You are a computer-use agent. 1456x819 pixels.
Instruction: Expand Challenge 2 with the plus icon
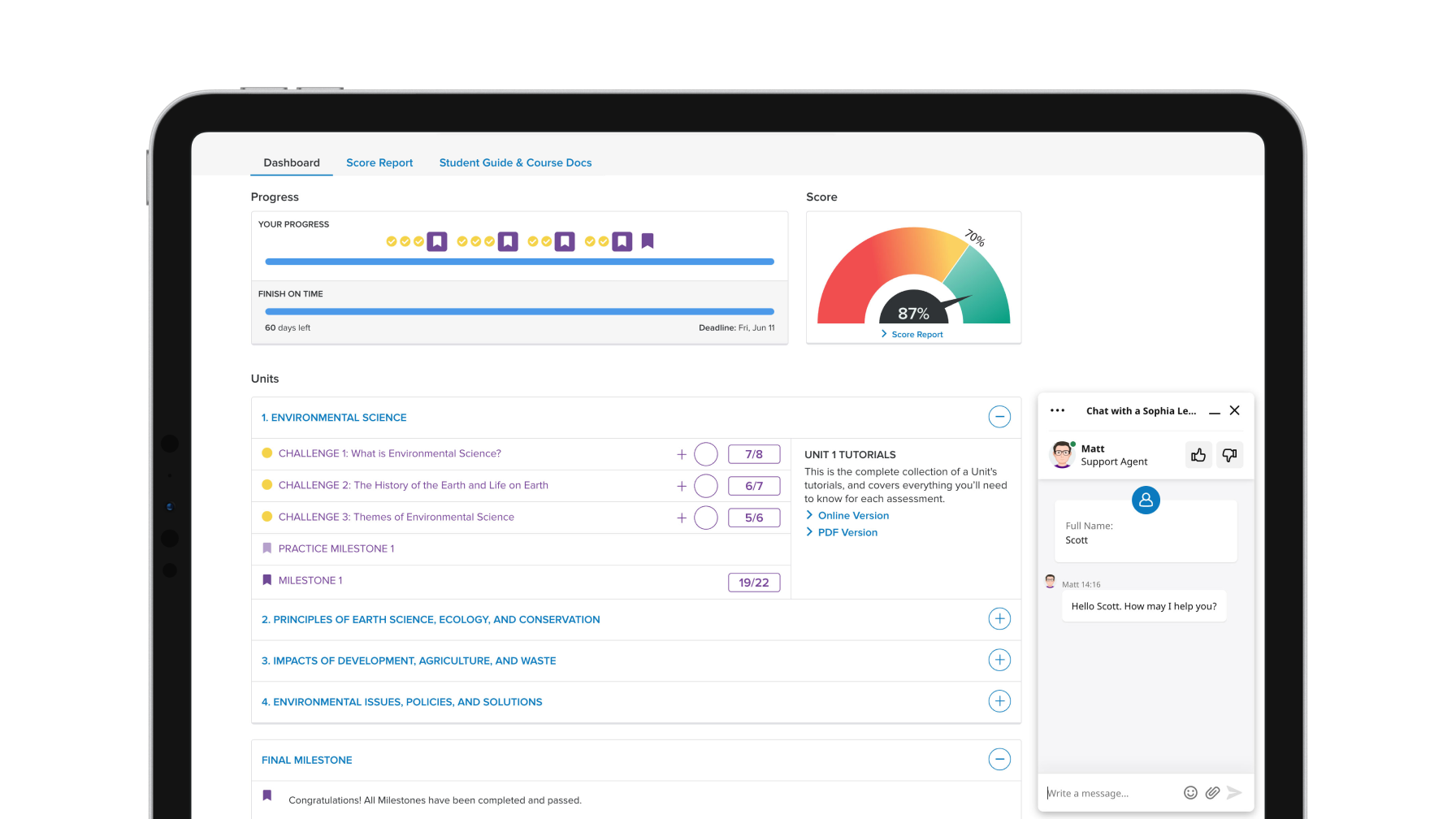[x=682, y=486]
